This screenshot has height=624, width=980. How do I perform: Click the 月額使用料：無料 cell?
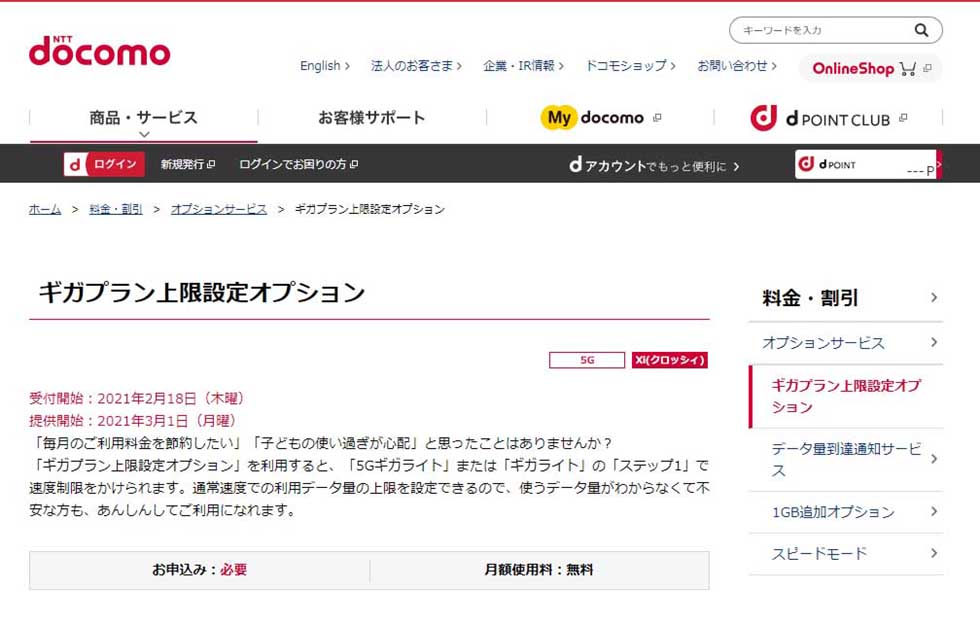539,570
